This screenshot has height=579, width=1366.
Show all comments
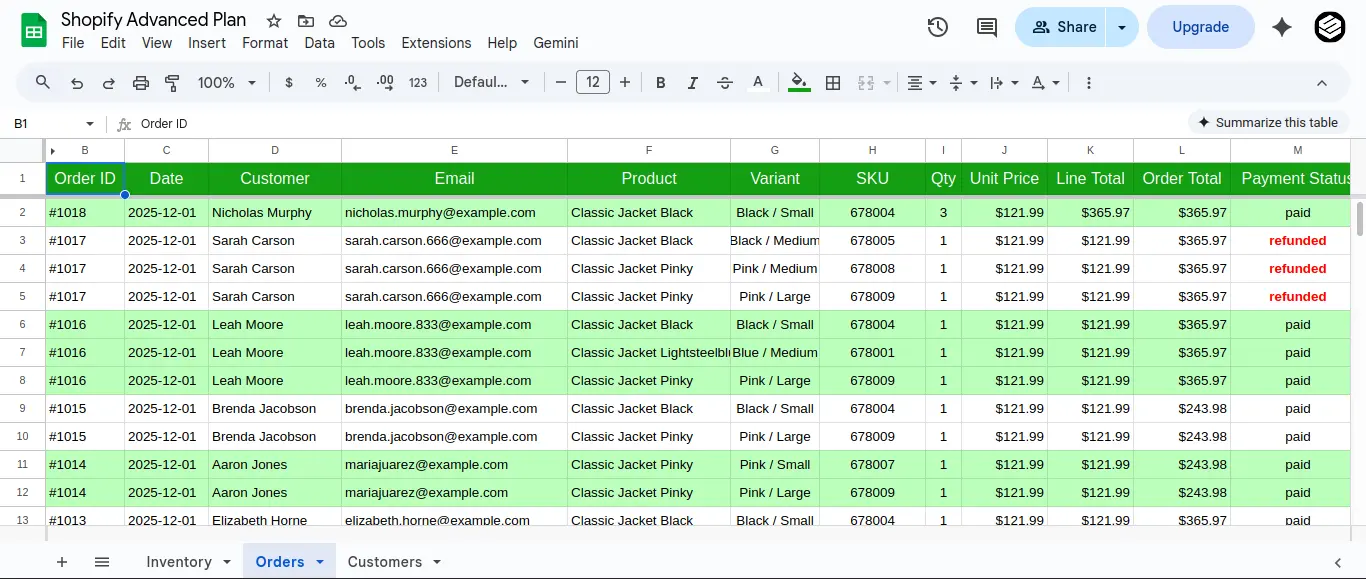pos(986,27)
